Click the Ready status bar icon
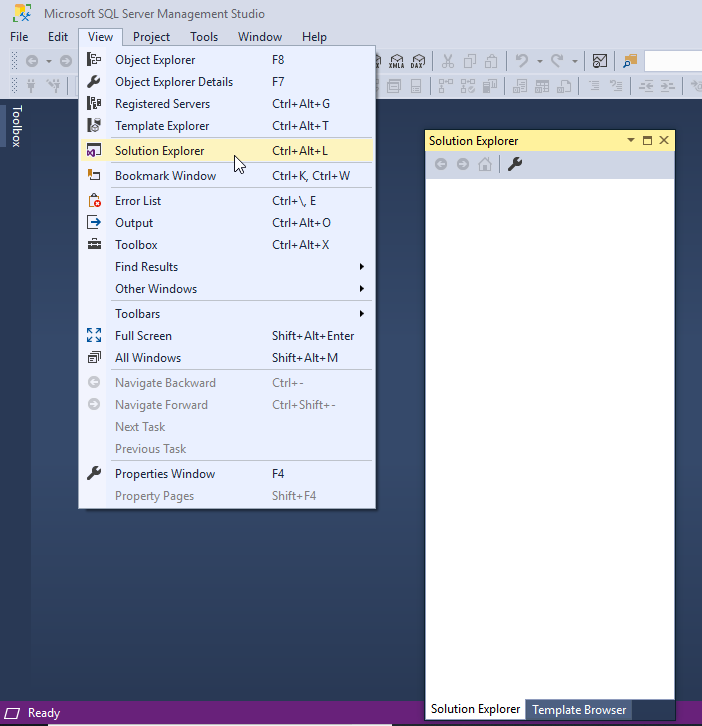Image resolution: width=702 pixels, height=726 pixels. pyautogui.click(x=13, y=713)
